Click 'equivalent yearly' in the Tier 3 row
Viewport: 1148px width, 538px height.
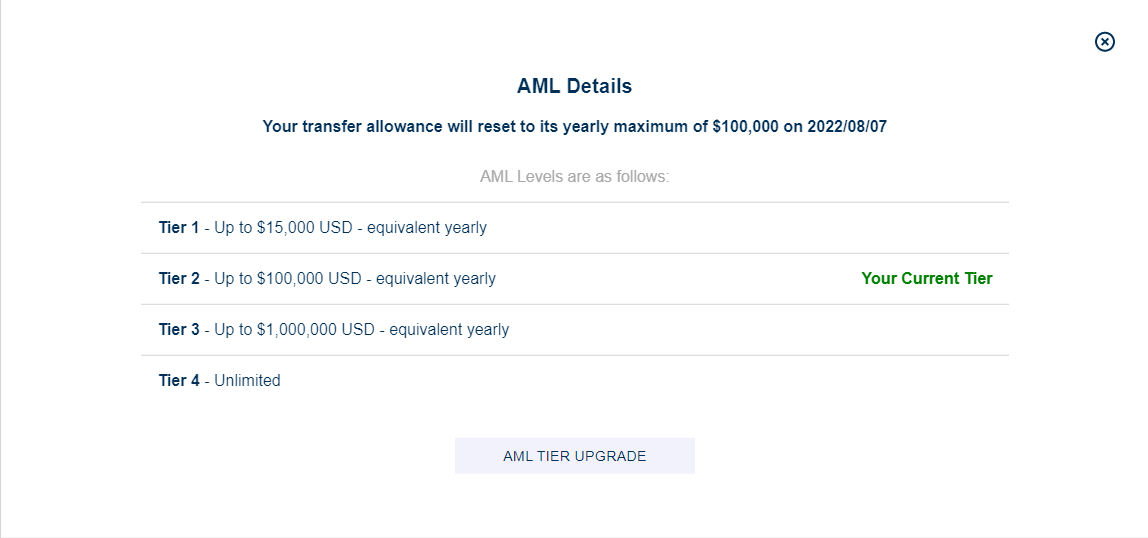[x=449, y=329]
